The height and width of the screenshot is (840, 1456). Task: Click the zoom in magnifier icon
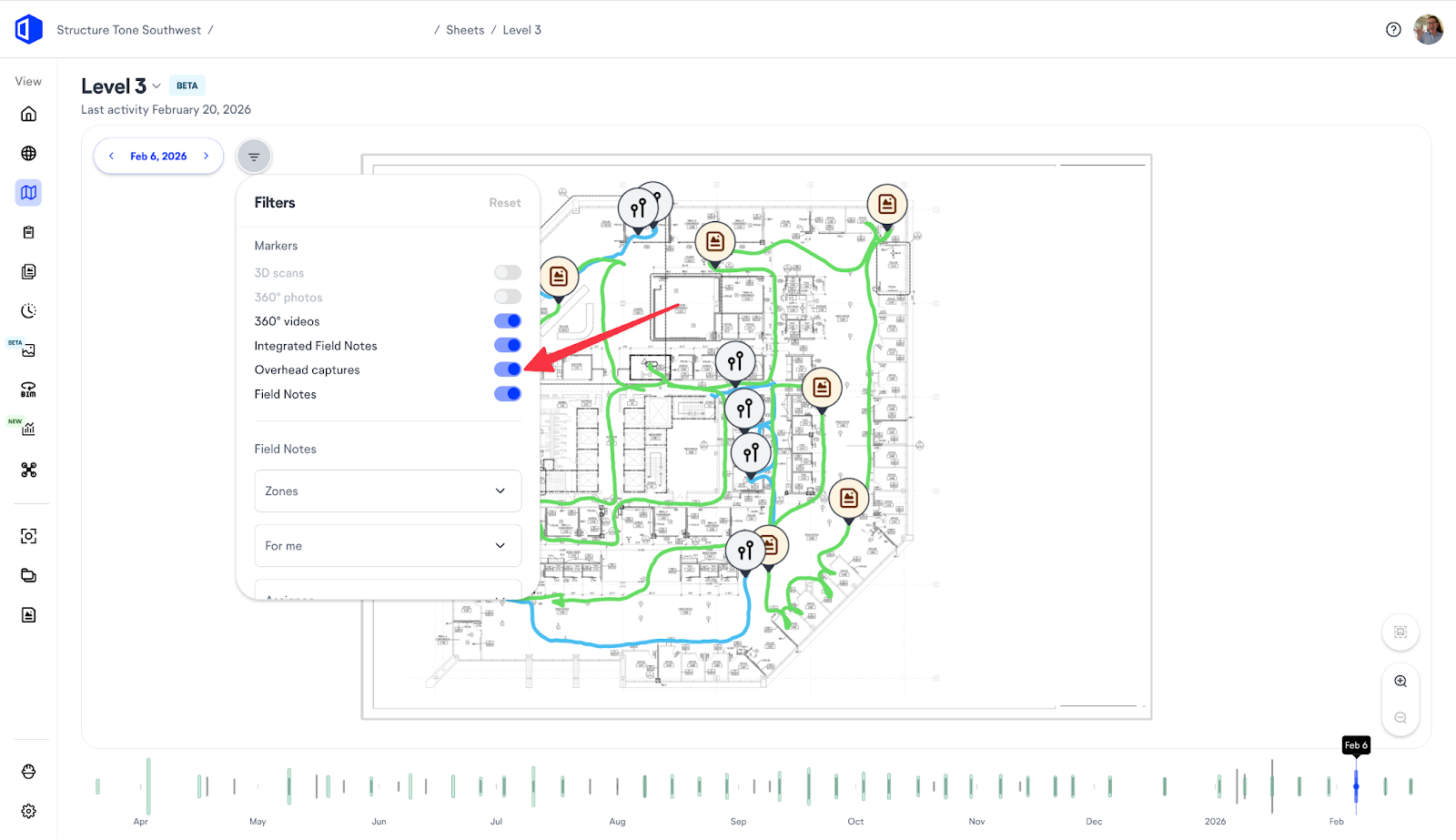[x=1400, y=681]
